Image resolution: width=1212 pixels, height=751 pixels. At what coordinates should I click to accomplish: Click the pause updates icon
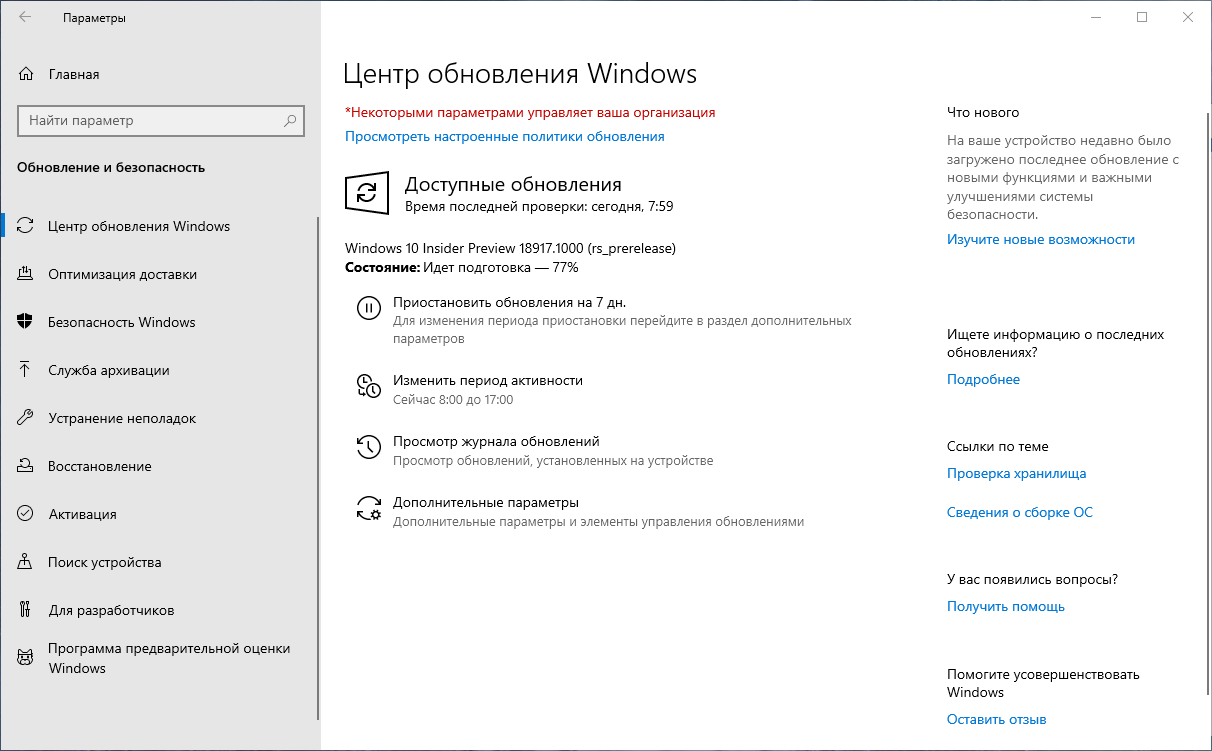tap(369, 308)
